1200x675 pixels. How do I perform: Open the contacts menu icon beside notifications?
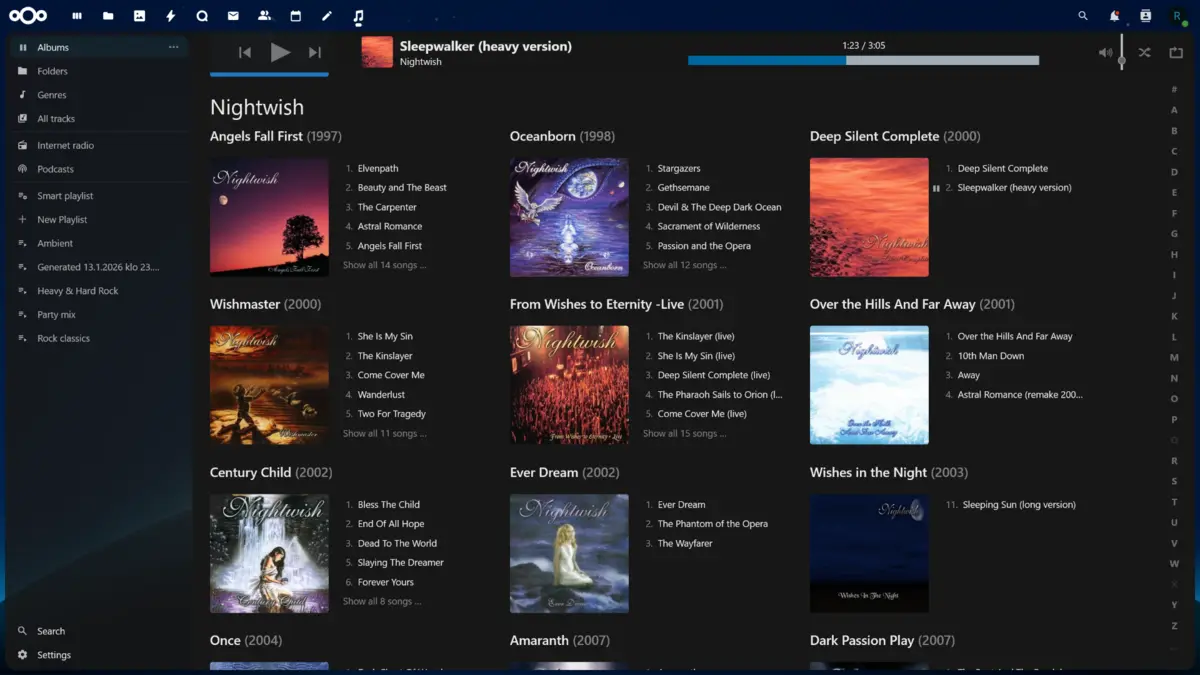1145,16
